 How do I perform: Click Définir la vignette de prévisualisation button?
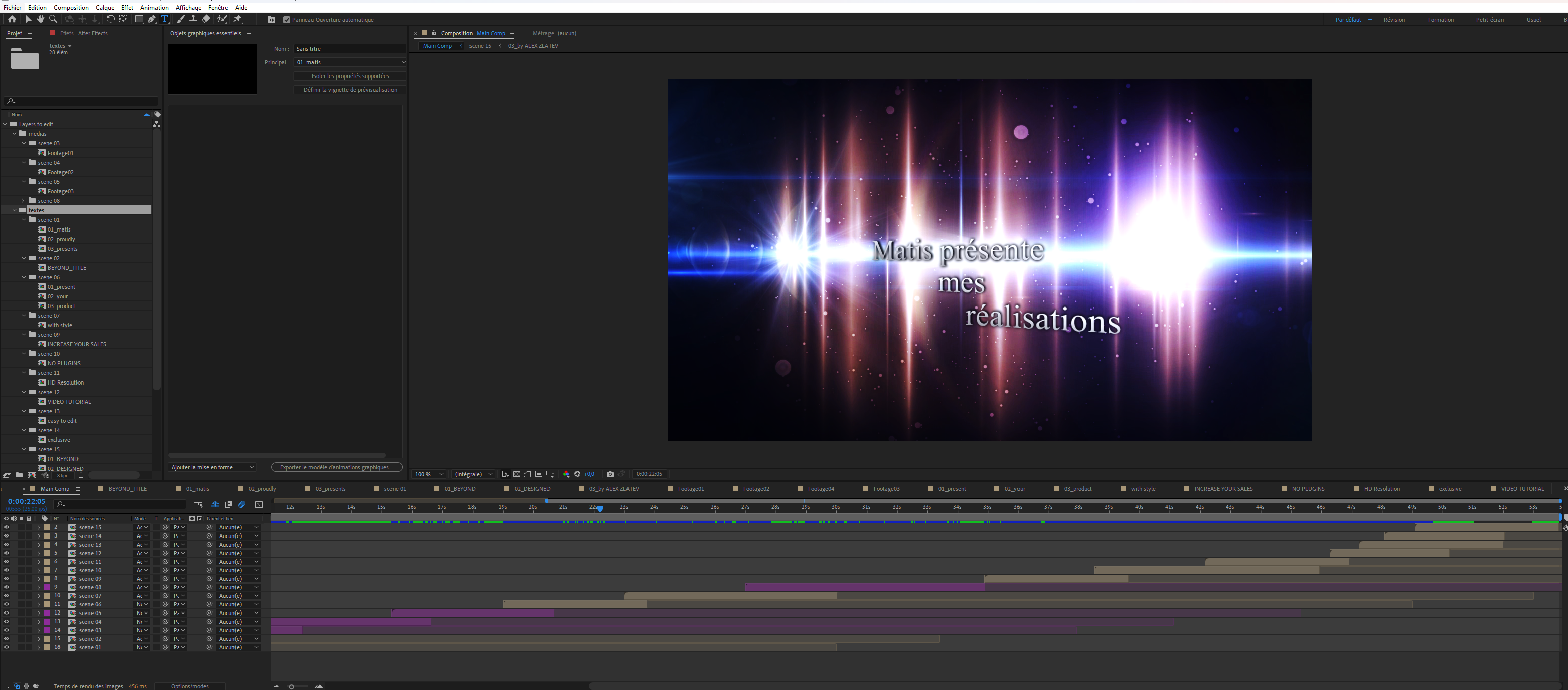point(350,90)
